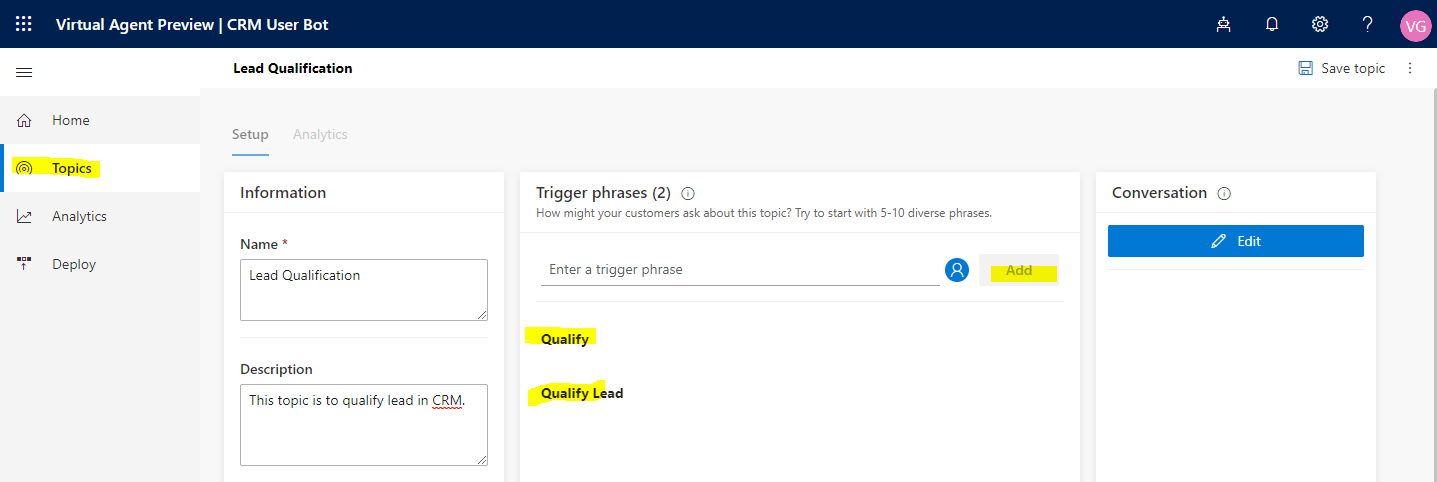Click the blue persona icon beside trigger input
The width and height of the screenshot is (1437, 482).
point(957,270)
